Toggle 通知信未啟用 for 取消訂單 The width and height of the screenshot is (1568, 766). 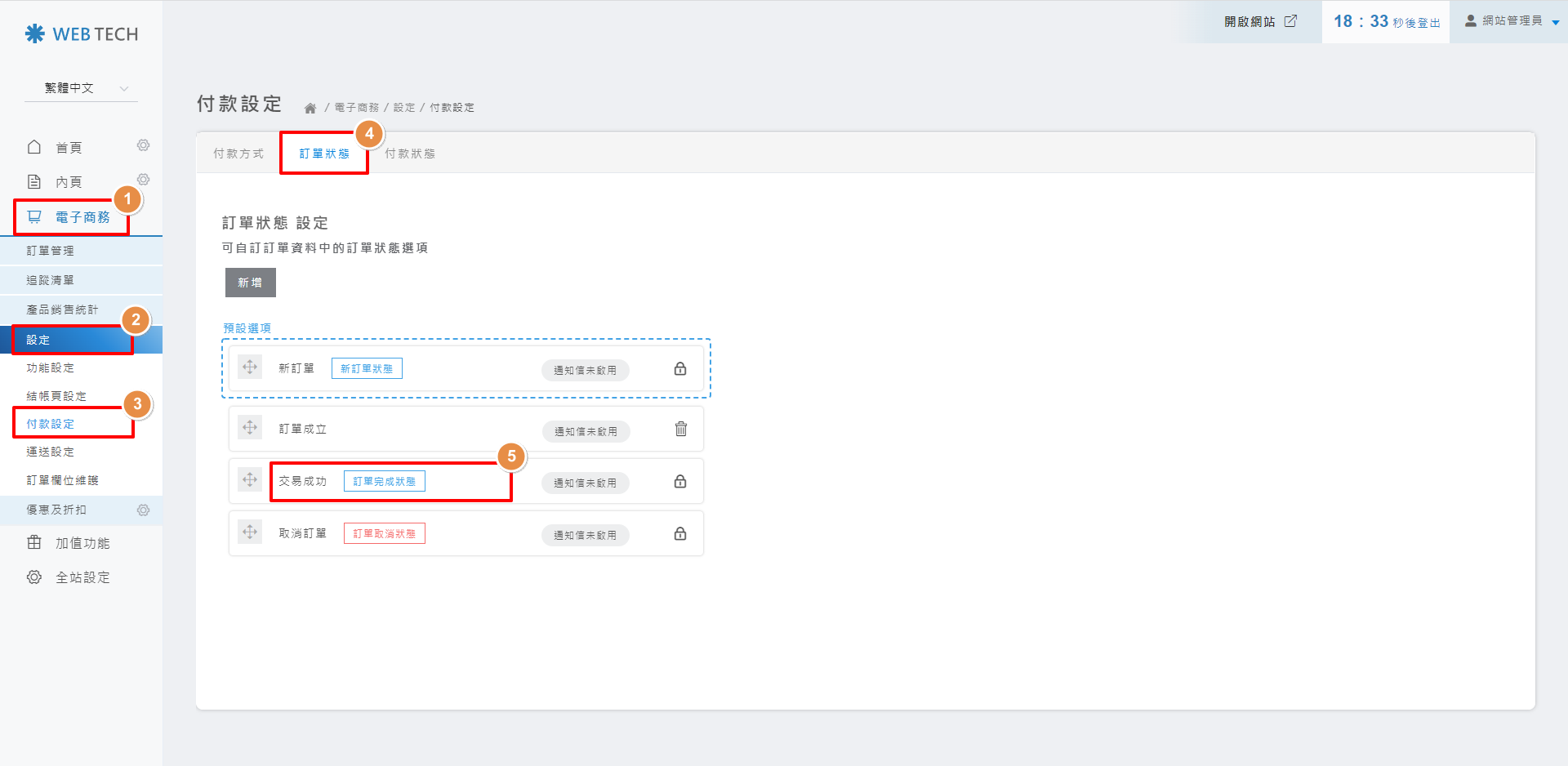click(586, 535)
